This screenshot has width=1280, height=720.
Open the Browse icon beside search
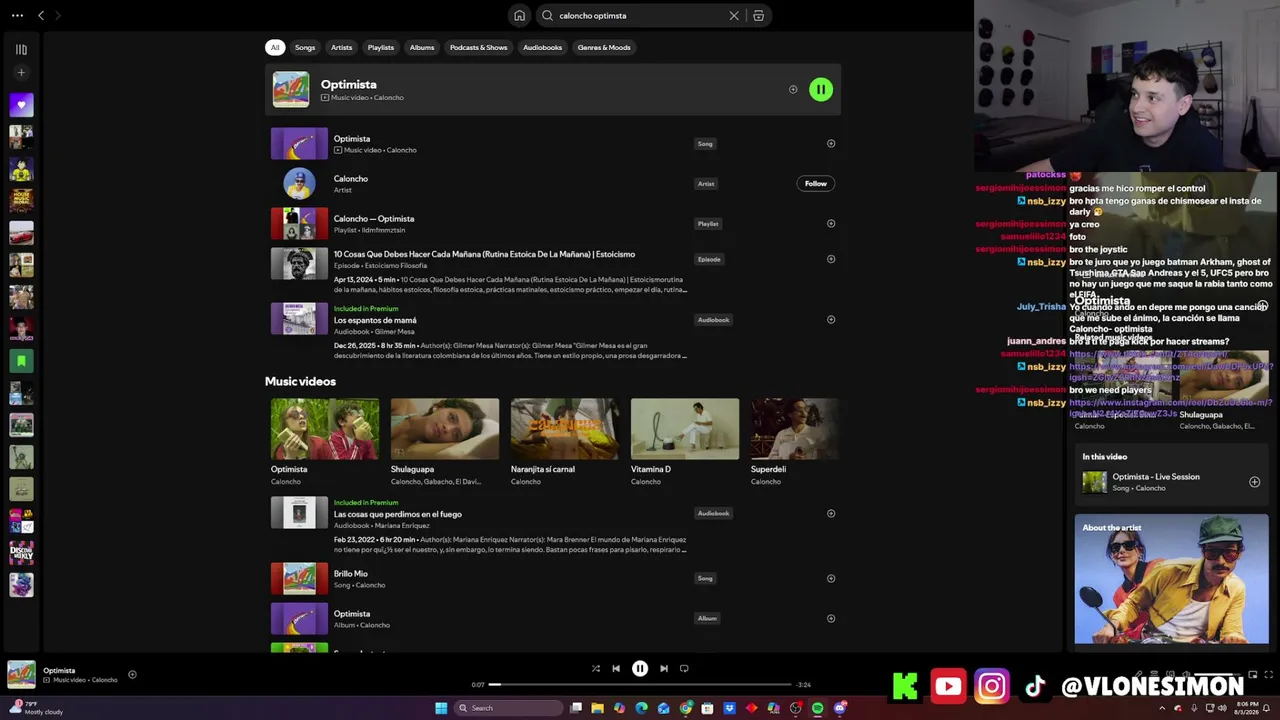(759, 15)
